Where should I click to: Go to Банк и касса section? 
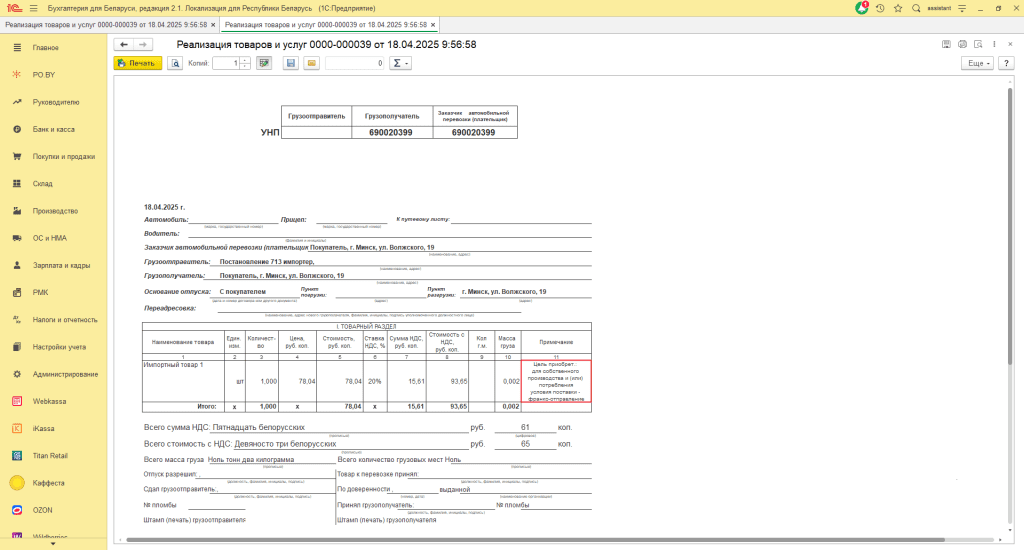(x=54, y=129)
